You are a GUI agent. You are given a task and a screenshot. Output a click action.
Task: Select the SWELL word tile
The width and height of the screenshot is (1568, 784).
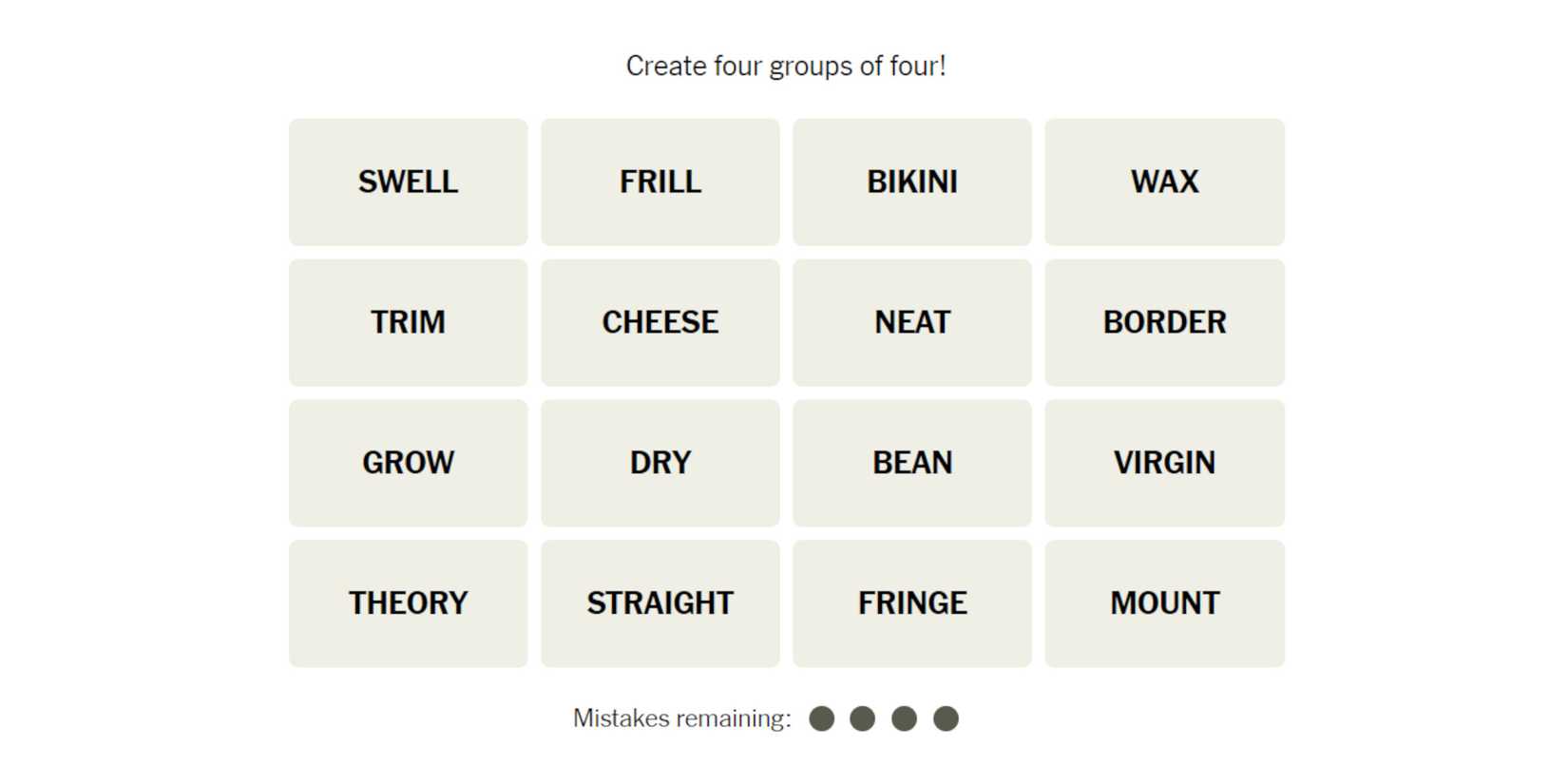[408, 182]
